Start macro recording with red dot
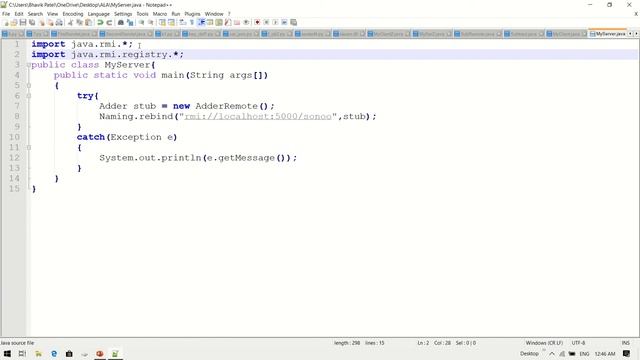 [257, 22]
